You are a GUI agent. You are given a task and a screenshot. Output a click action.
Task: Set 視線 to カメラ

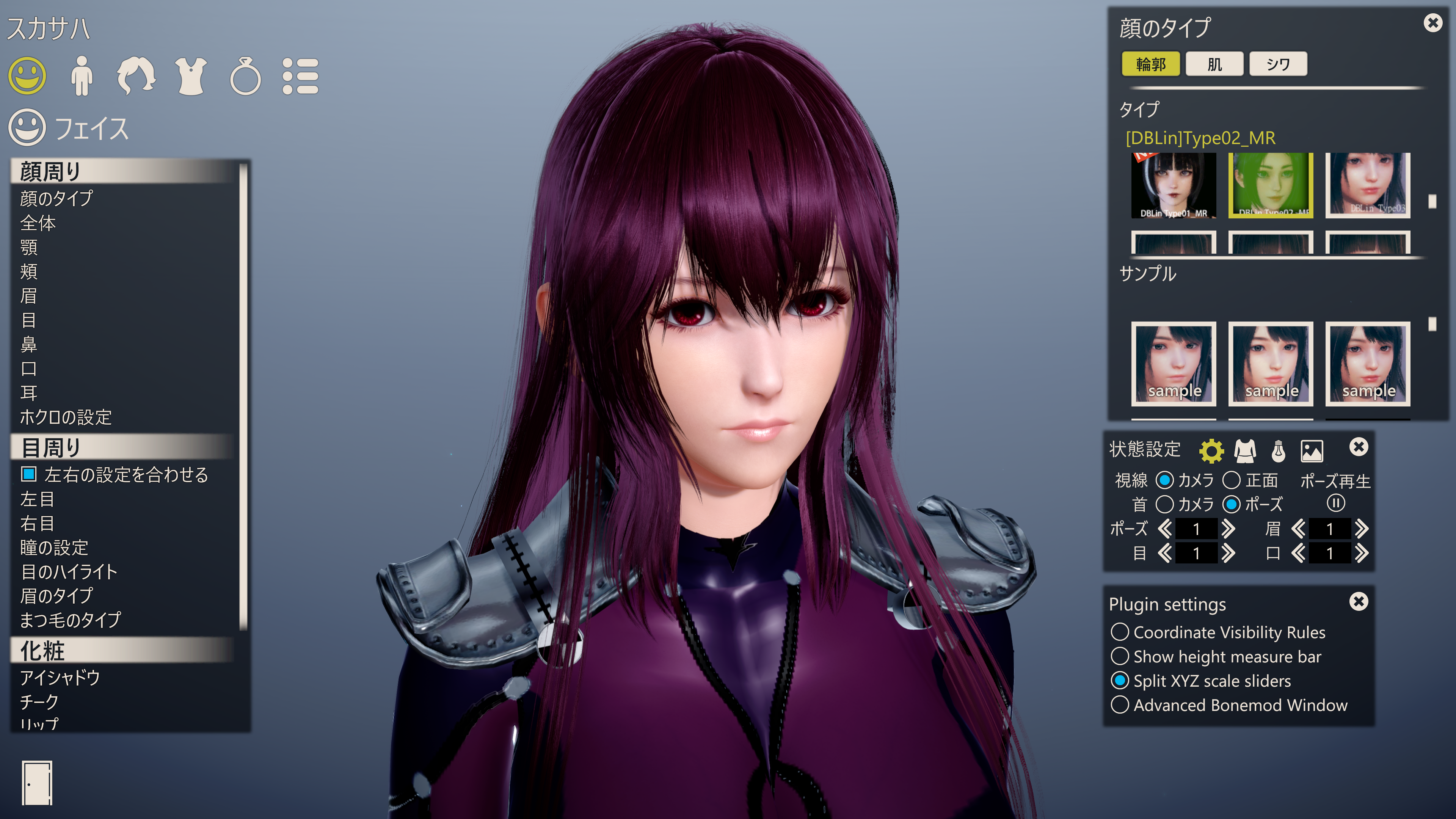tap(1164, 480)
